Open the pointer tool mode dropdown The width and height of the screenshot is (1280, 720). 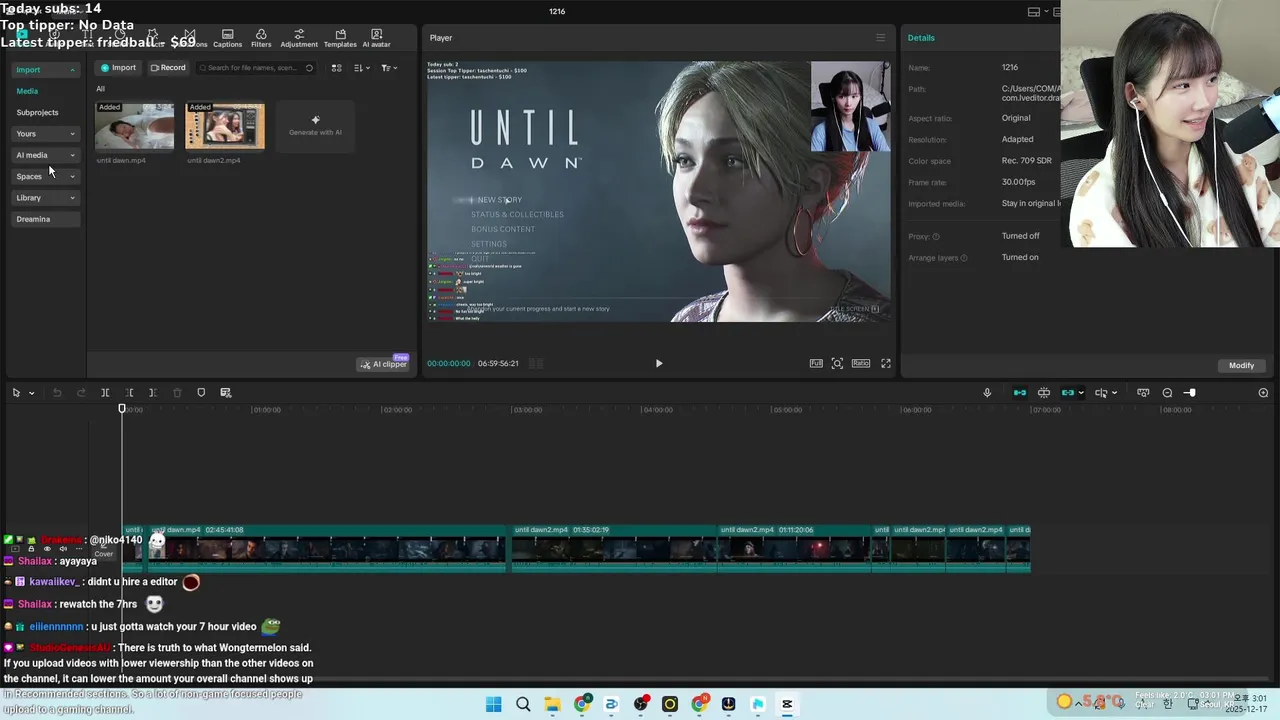[31, 393]
